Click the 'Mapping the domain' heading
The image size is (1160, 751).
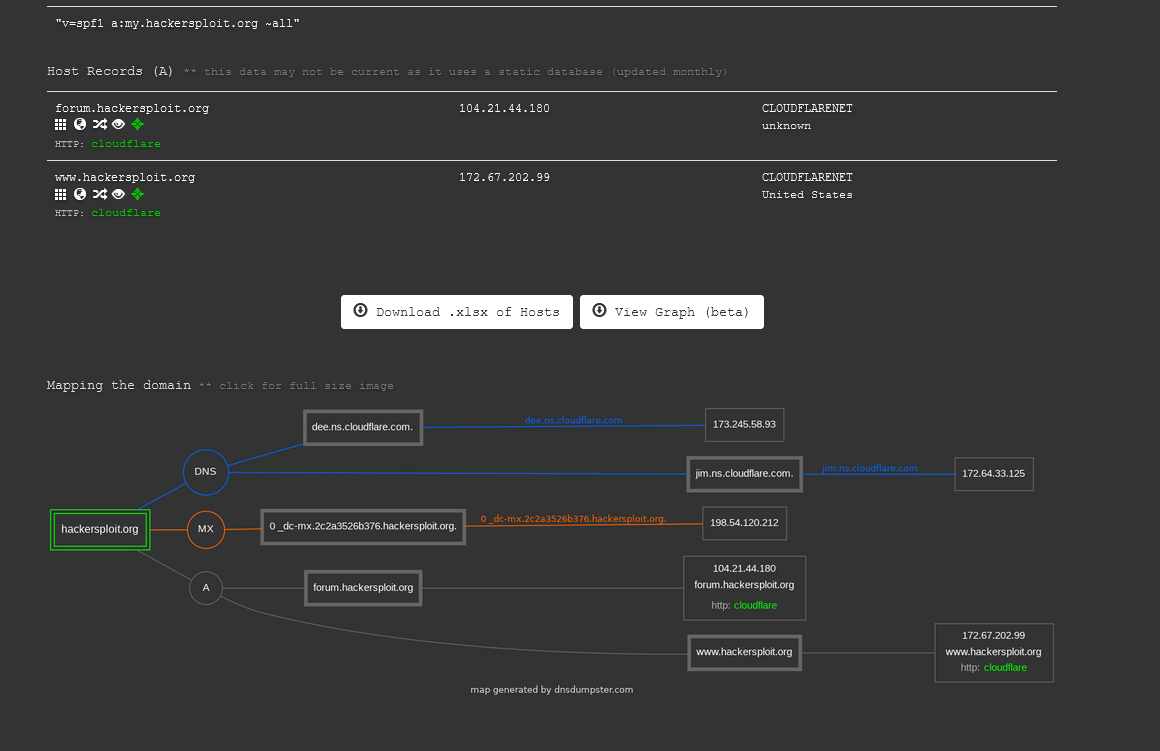pyautogui.click(x=118, y=385)
